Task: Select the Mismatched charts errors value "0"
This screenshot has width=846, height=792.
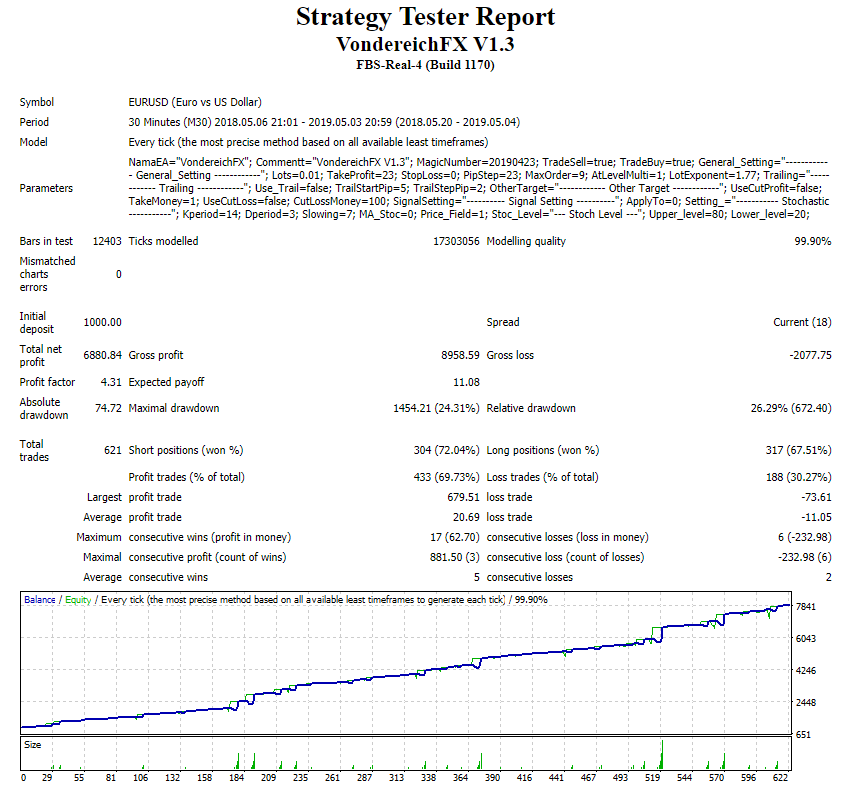Action: click(119, 274)
